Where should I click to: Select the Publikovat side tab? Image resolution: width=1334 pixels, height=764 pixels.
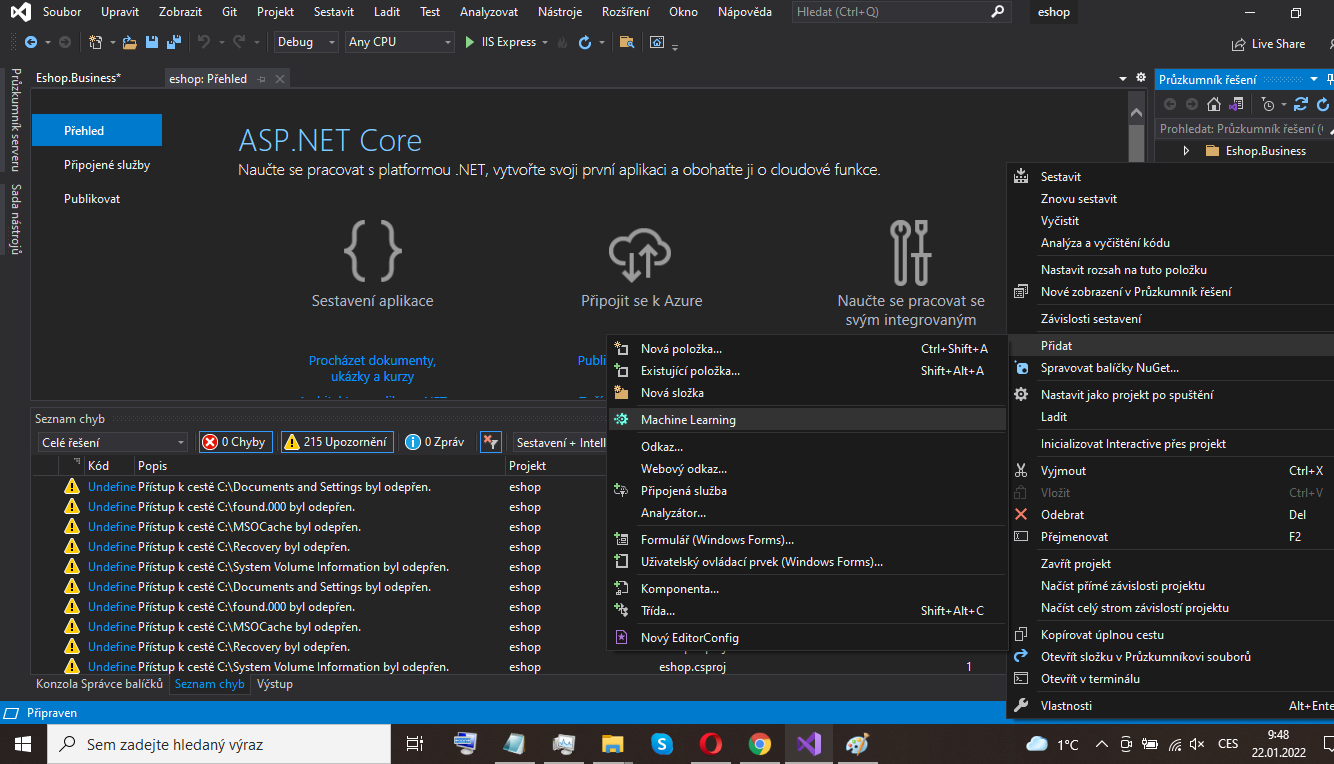click(92, 199)
